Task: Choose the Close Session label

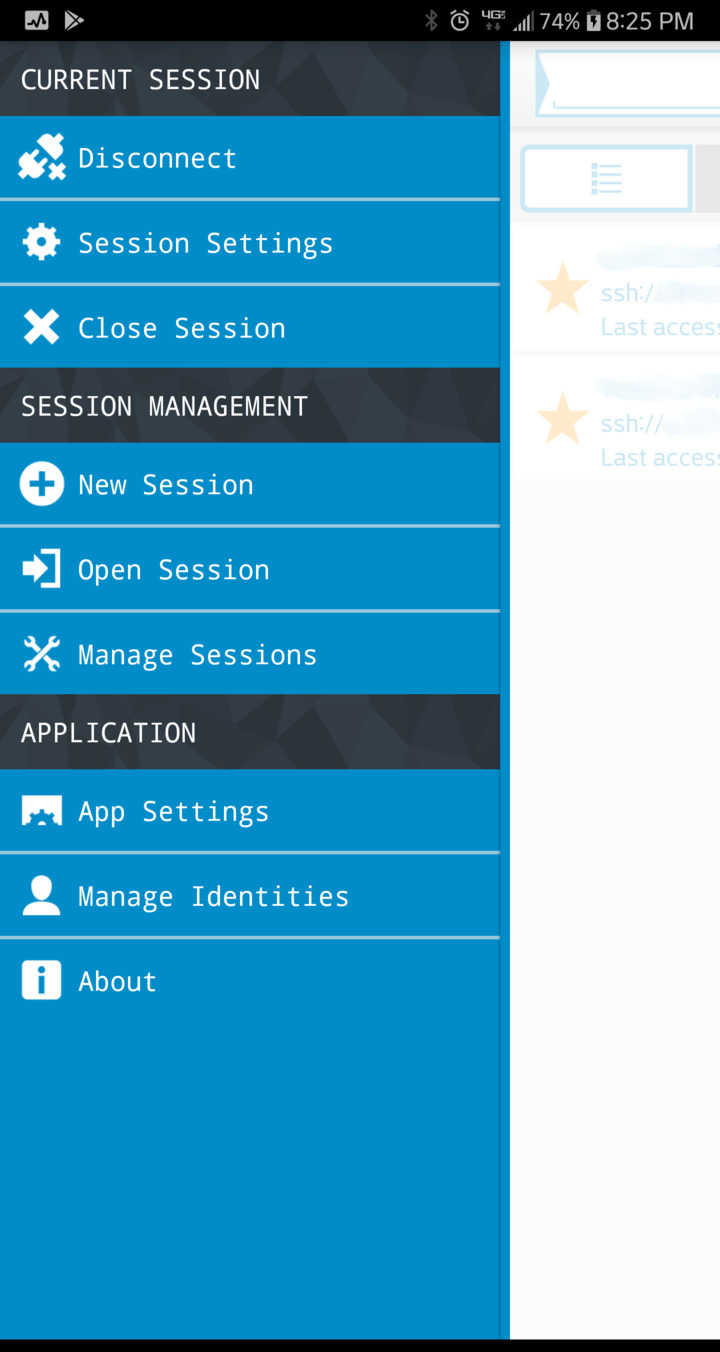Action: tap(182, 328)
